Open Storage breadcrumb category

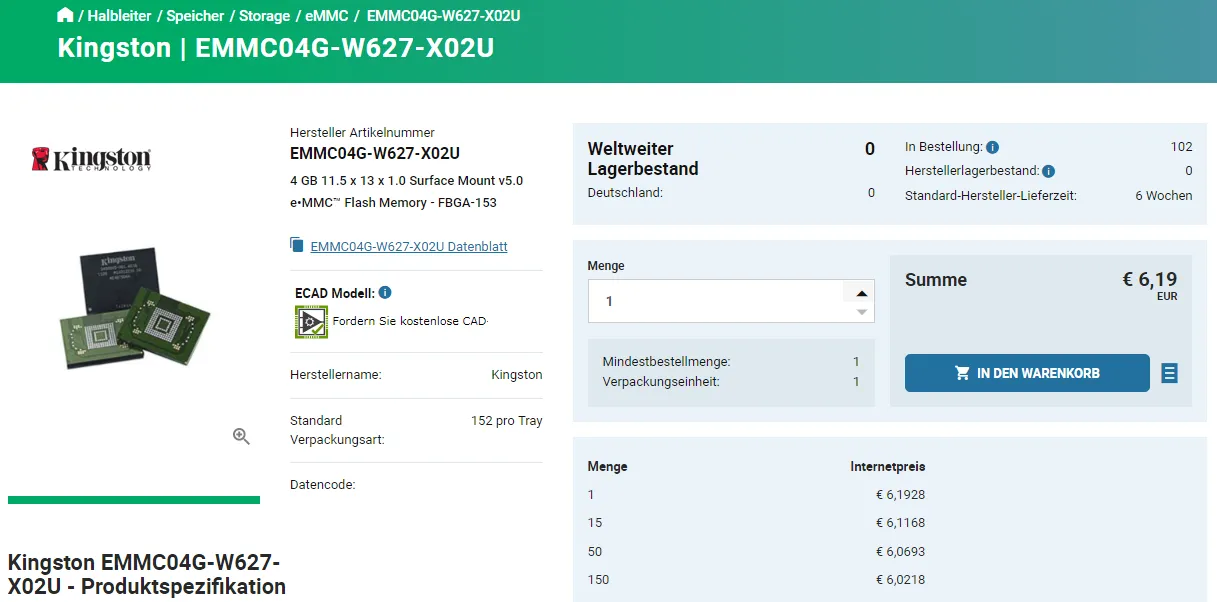point(264,16)
